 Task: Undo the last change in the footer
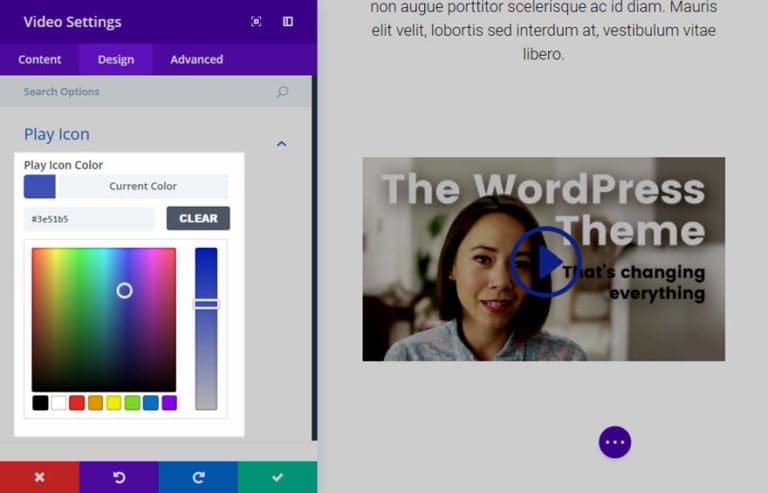point(119,477)
